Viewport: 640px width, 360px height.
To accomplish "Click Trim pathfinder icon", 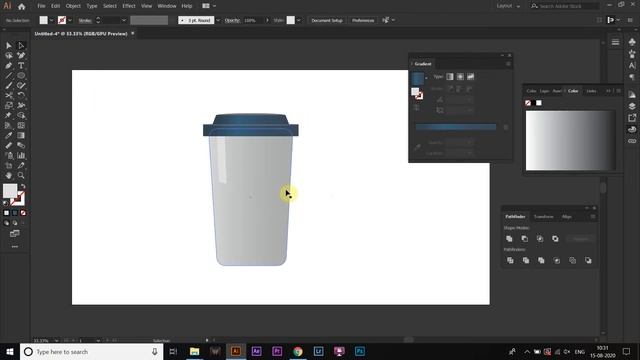I will coord(526,260).
